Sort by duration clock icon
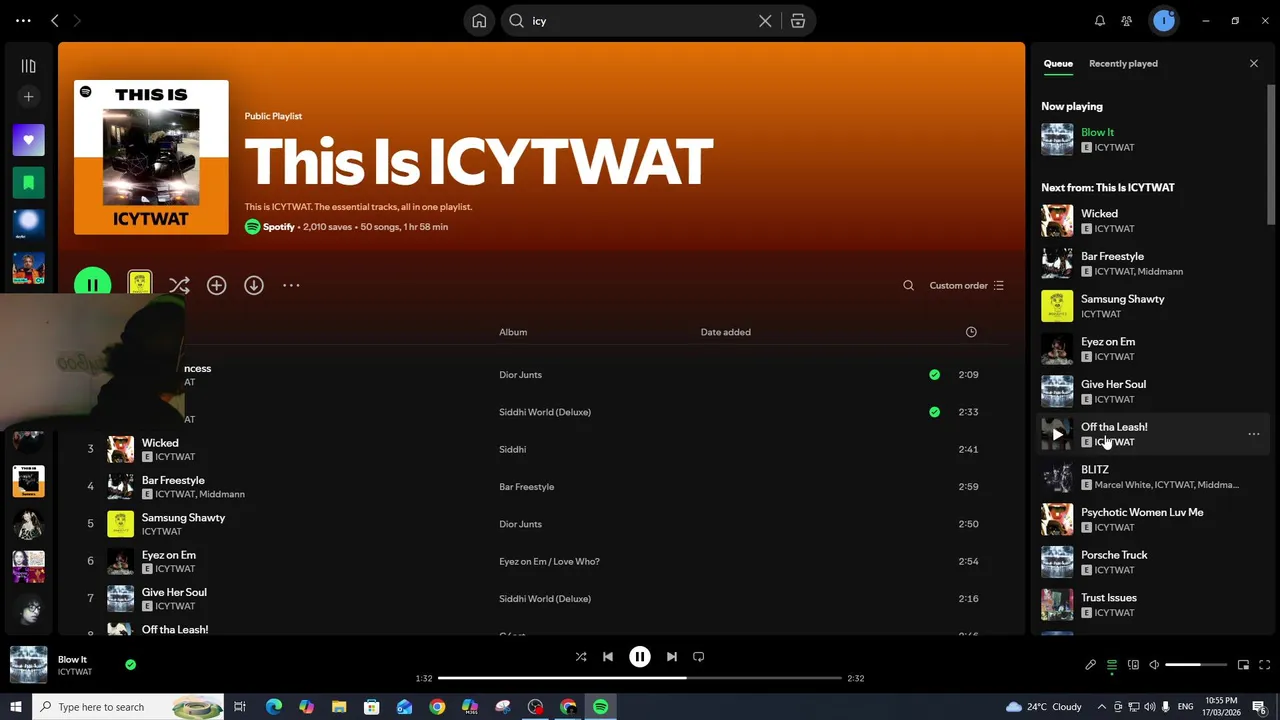The height and width of the screenshot is (720, 1280). 971,332
